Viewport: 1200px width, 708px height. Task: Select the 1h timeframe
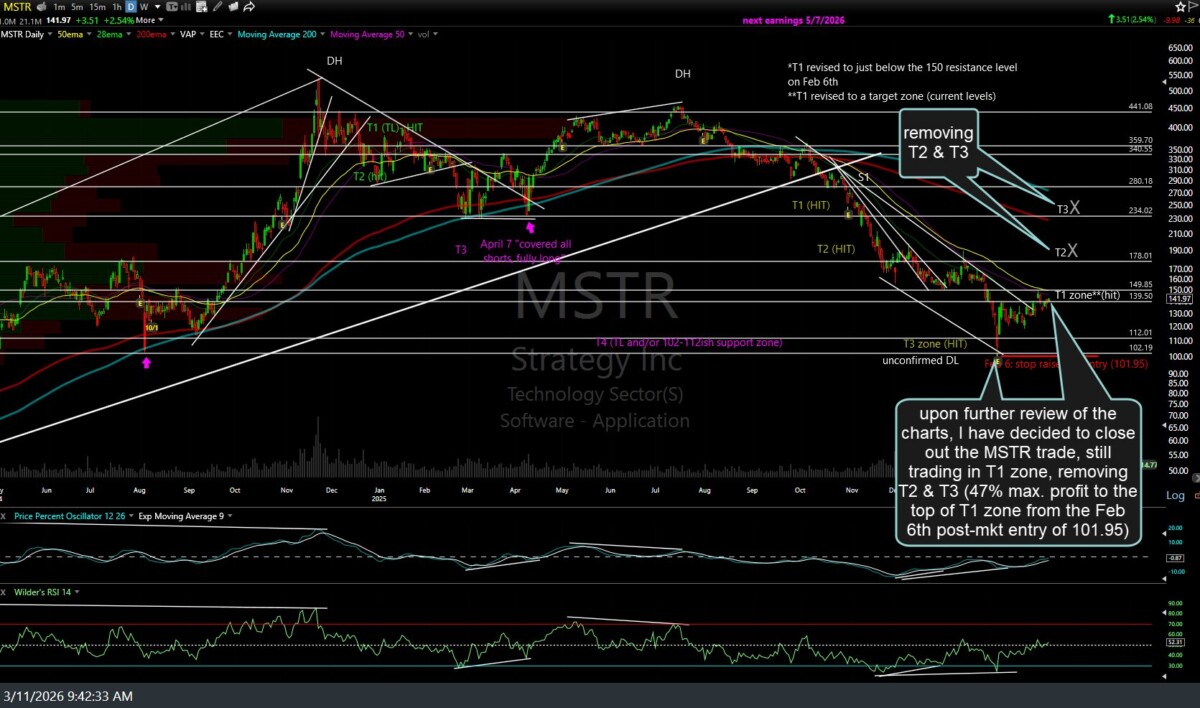117,6
